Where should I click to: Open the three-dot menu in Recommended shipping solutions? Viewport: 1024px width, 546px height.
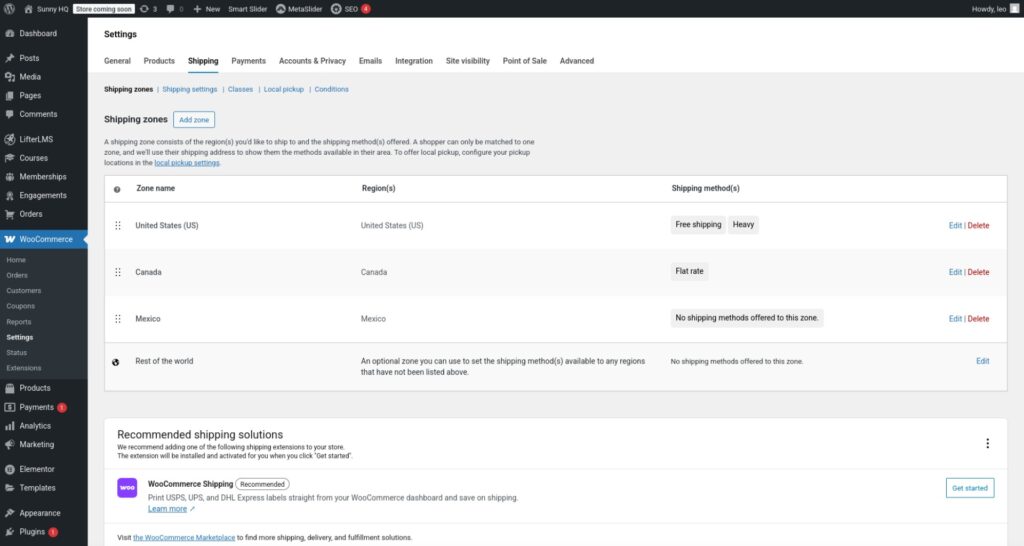click(x=987, y=443)
